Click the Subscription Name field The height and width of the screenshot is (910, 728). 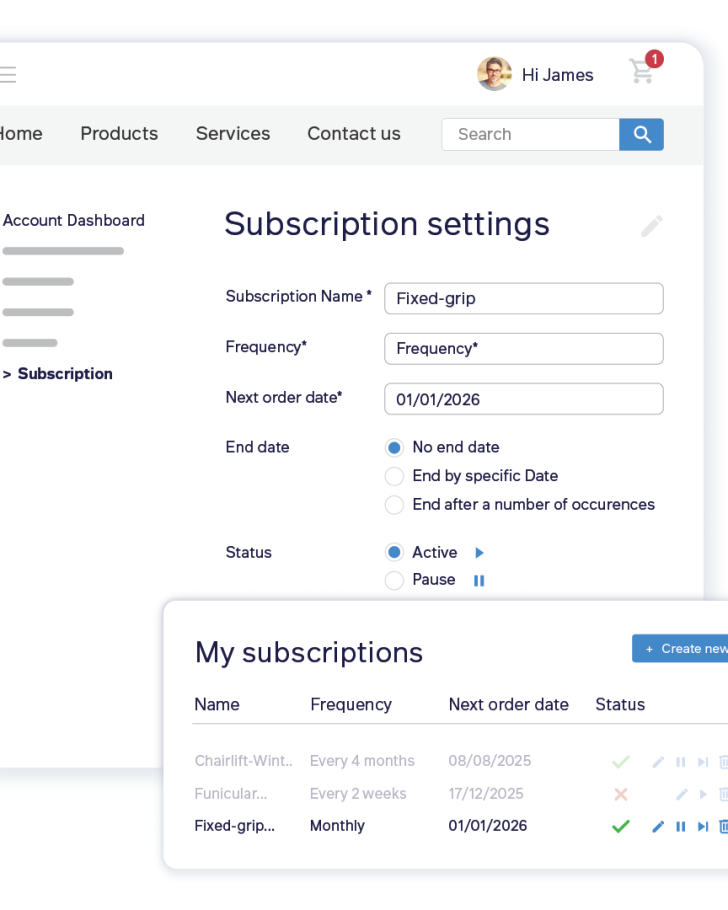(524, 298)
